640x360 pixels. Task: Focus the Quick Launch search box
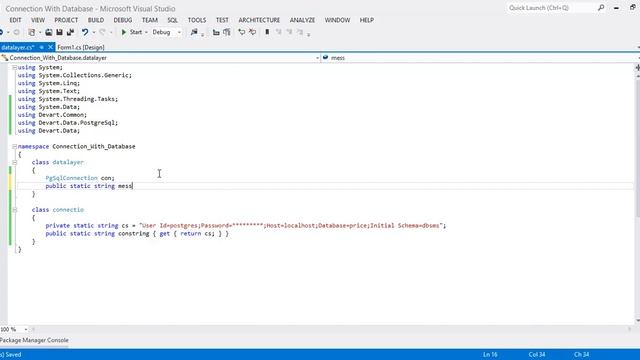tap(551, 8)
